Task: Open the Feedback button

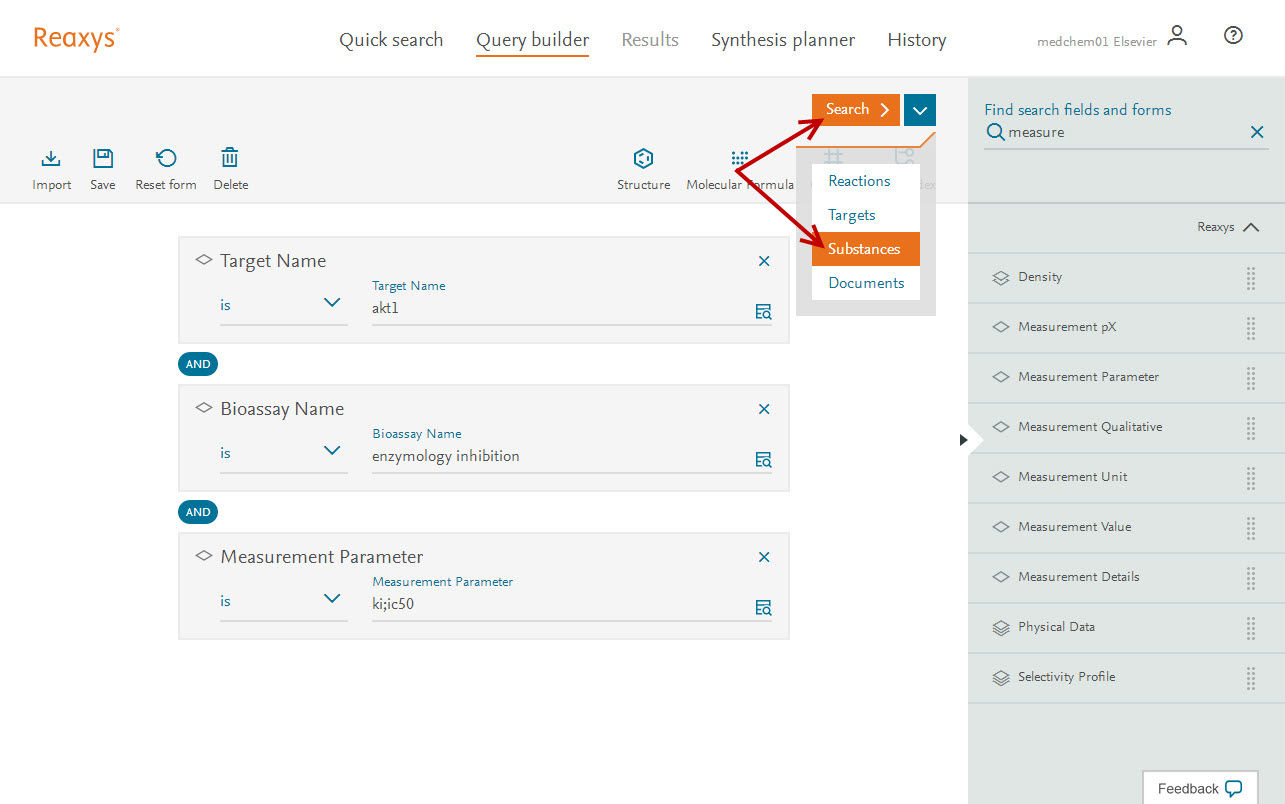Action: [1199, 788]
